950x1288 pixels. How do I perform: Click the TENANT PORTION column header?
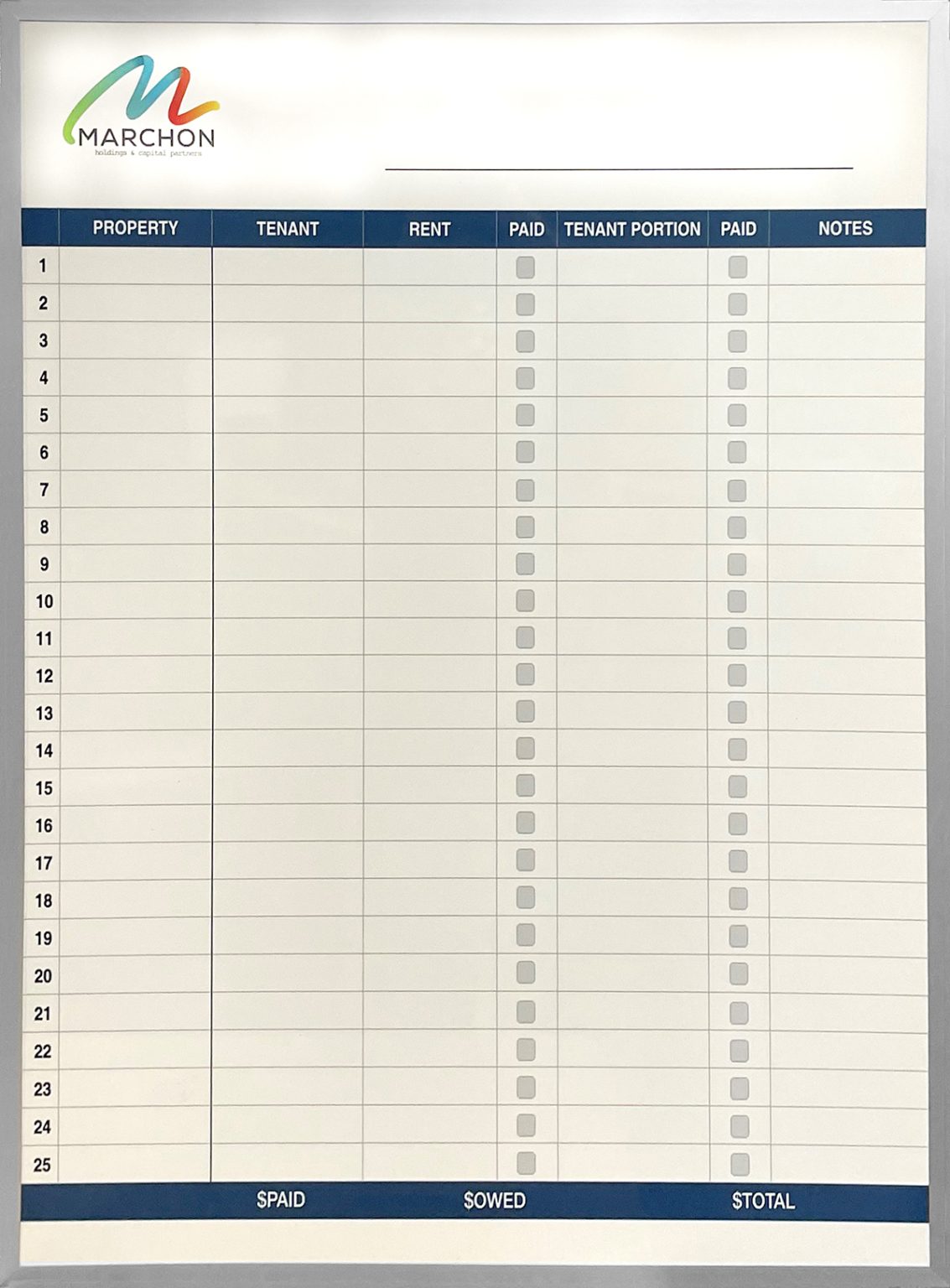click(632, 229)
